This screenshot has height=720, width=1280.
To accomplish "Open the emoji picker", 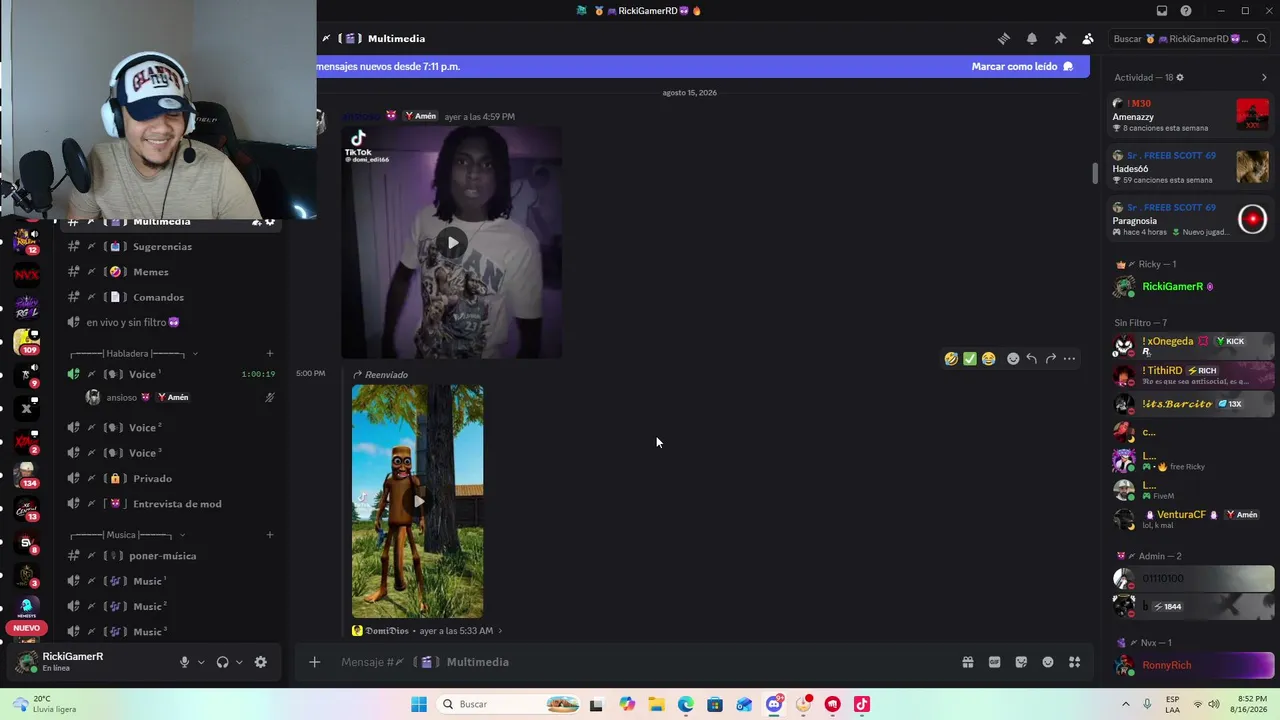I will click(x=1048, y=662).
